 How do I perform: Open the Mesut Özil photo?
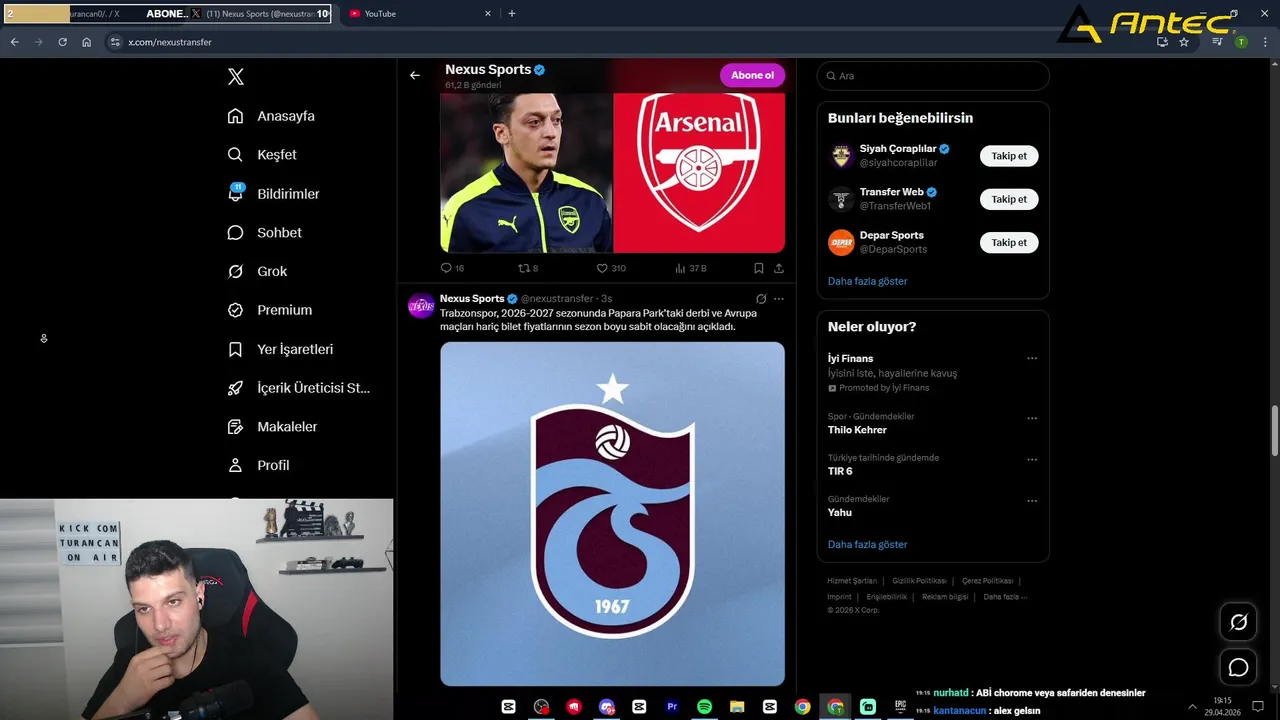pos(526,172)
